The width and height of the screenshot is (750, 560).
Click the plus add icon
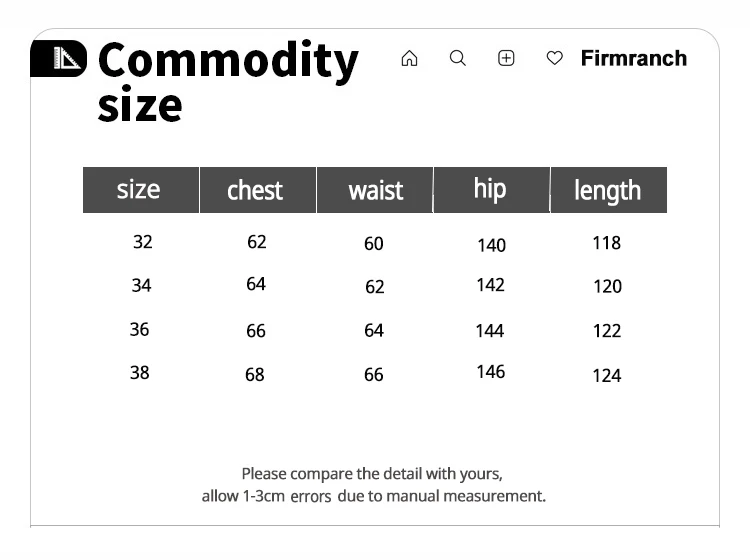coord(506,59)
